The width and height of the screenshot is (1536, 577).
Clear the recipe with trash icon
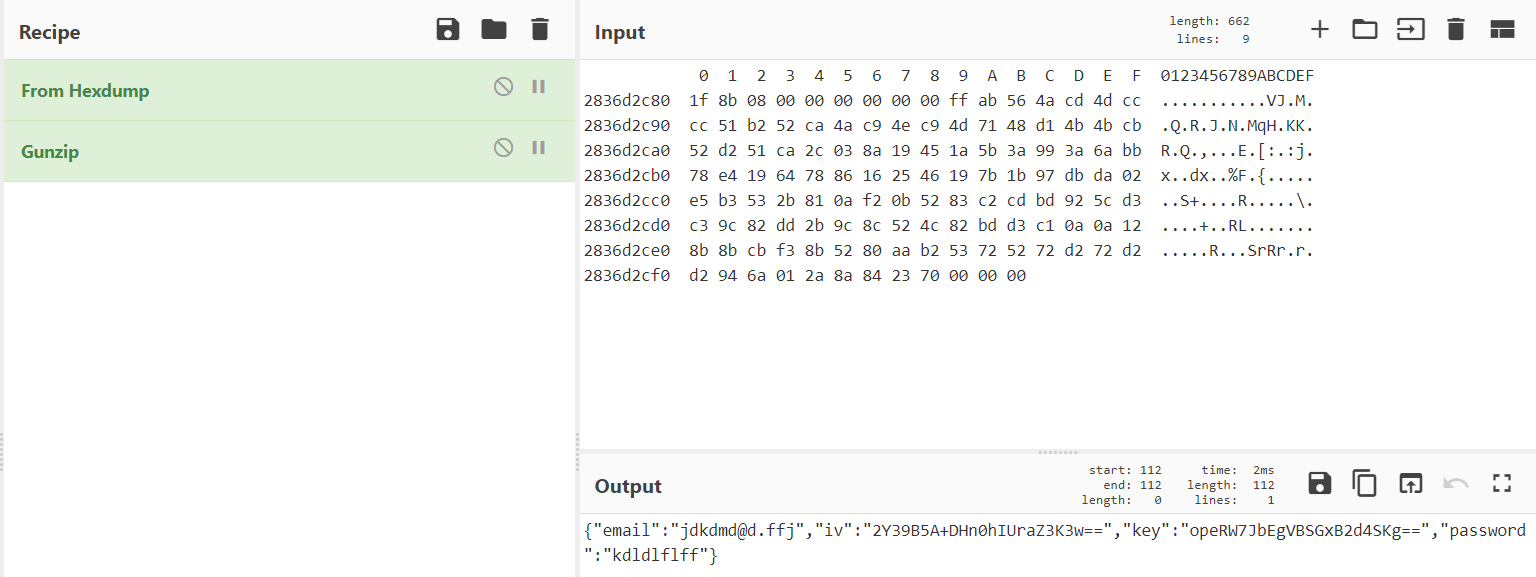pyautogui.click(x=540, y=30)
